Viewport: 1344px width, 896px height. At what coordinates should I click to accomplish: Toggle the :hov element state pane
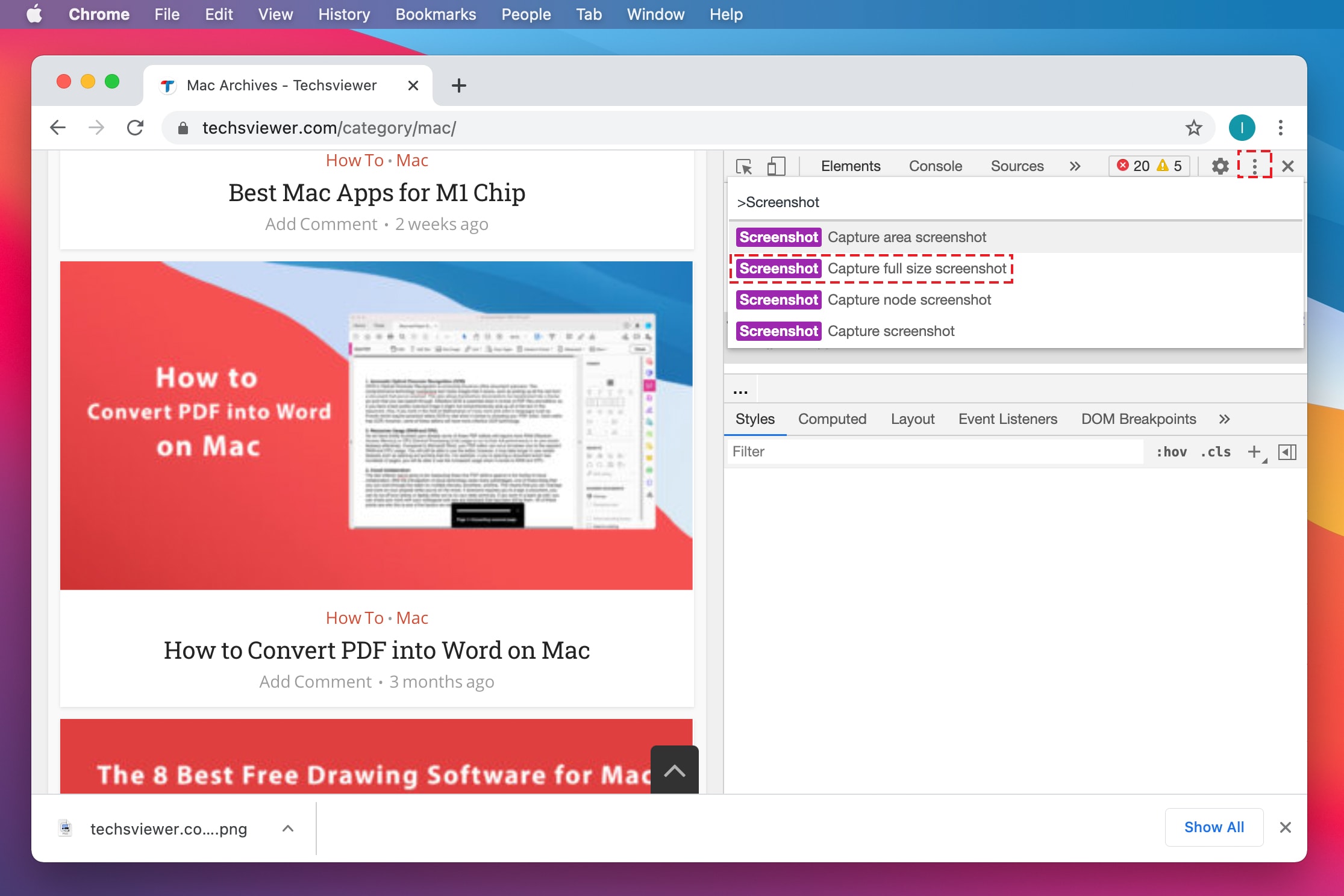point(1171,452)
